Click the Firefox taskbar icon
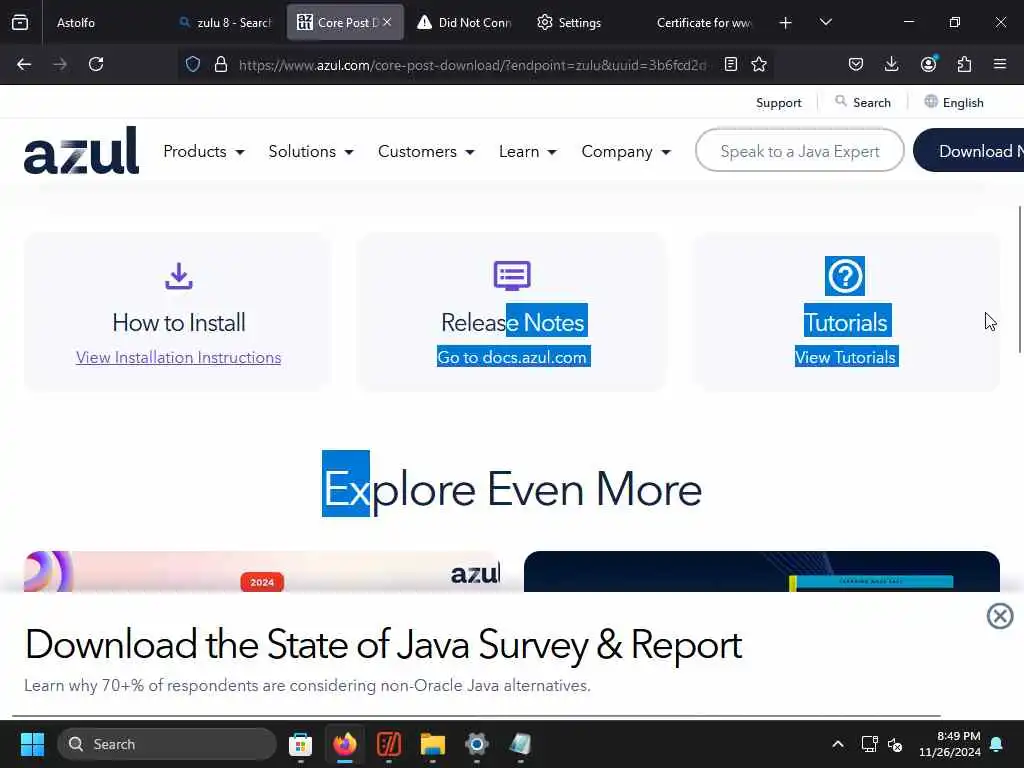Image resolution: width=1024 pixels, height=768 pixels. tap(345, 744)
